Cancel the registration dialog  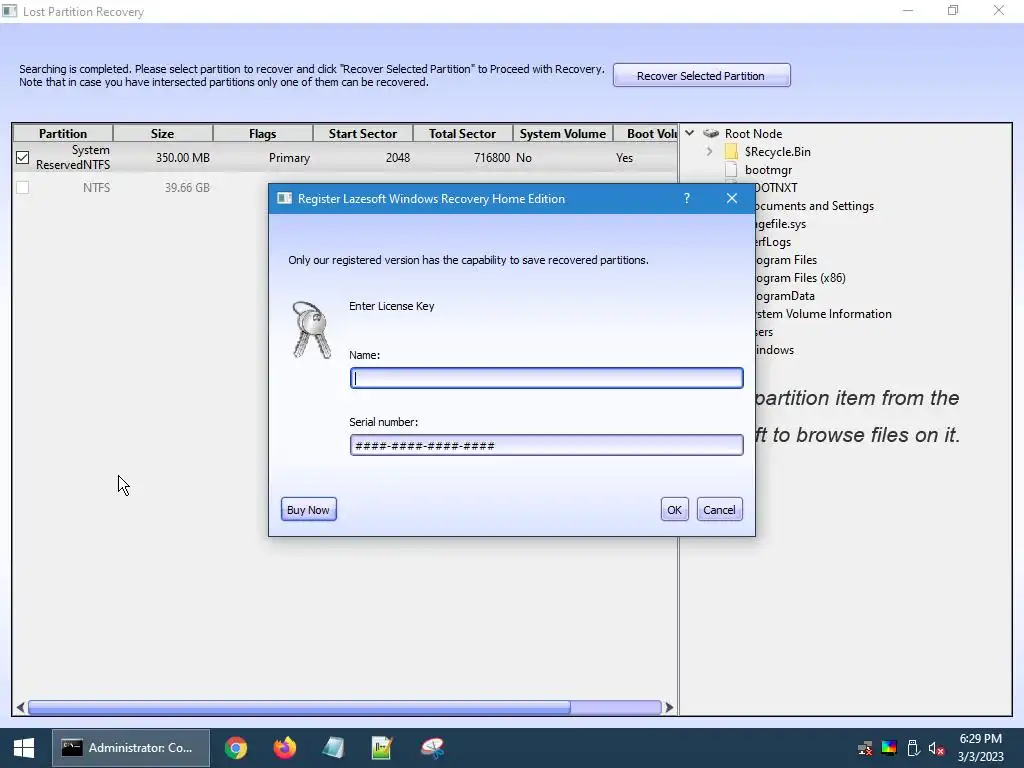click(x=719, y=510)
